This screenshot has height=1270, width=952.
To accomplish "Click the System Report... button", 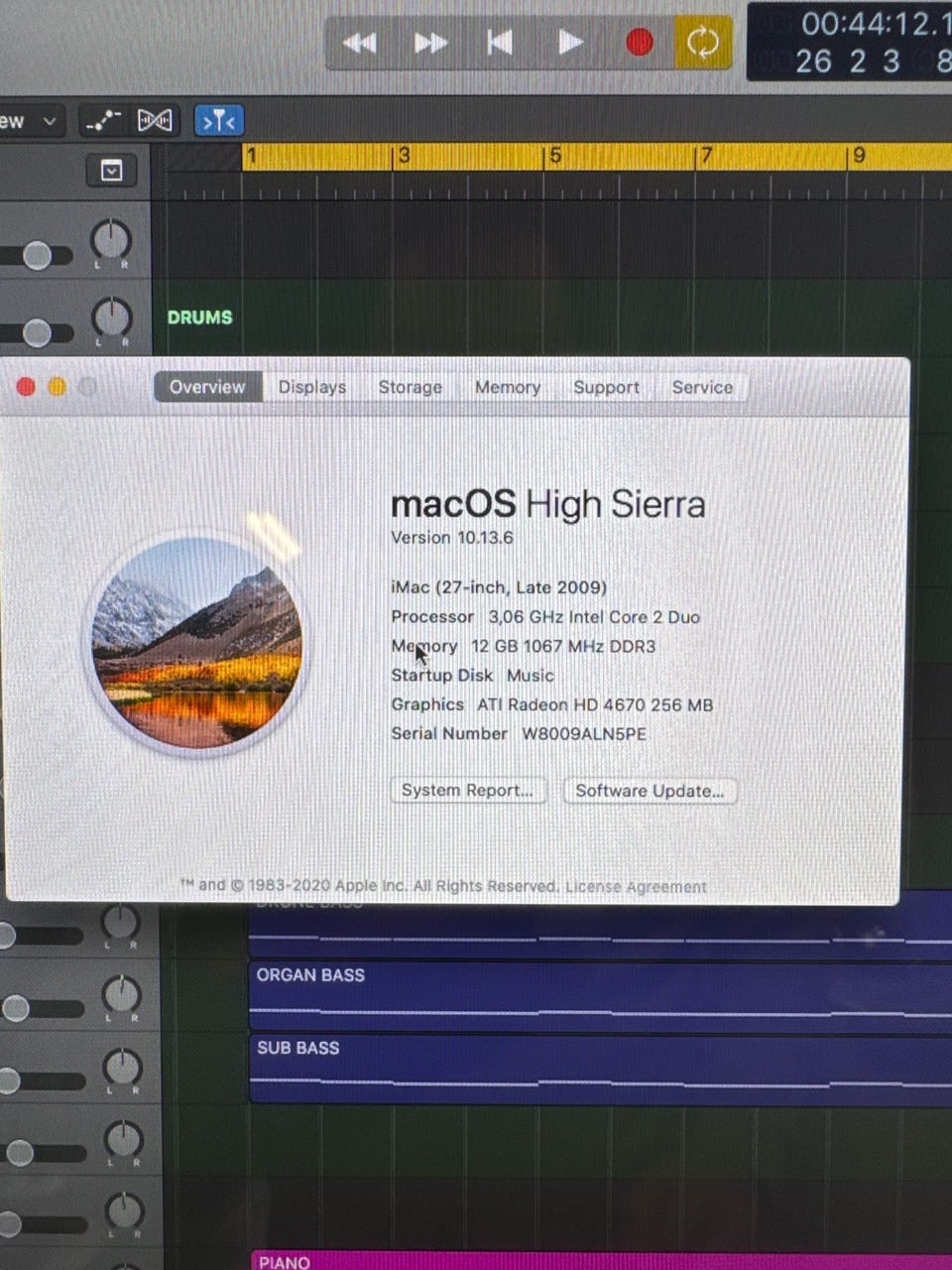I will pyautogui.click(x=468, y=791).
